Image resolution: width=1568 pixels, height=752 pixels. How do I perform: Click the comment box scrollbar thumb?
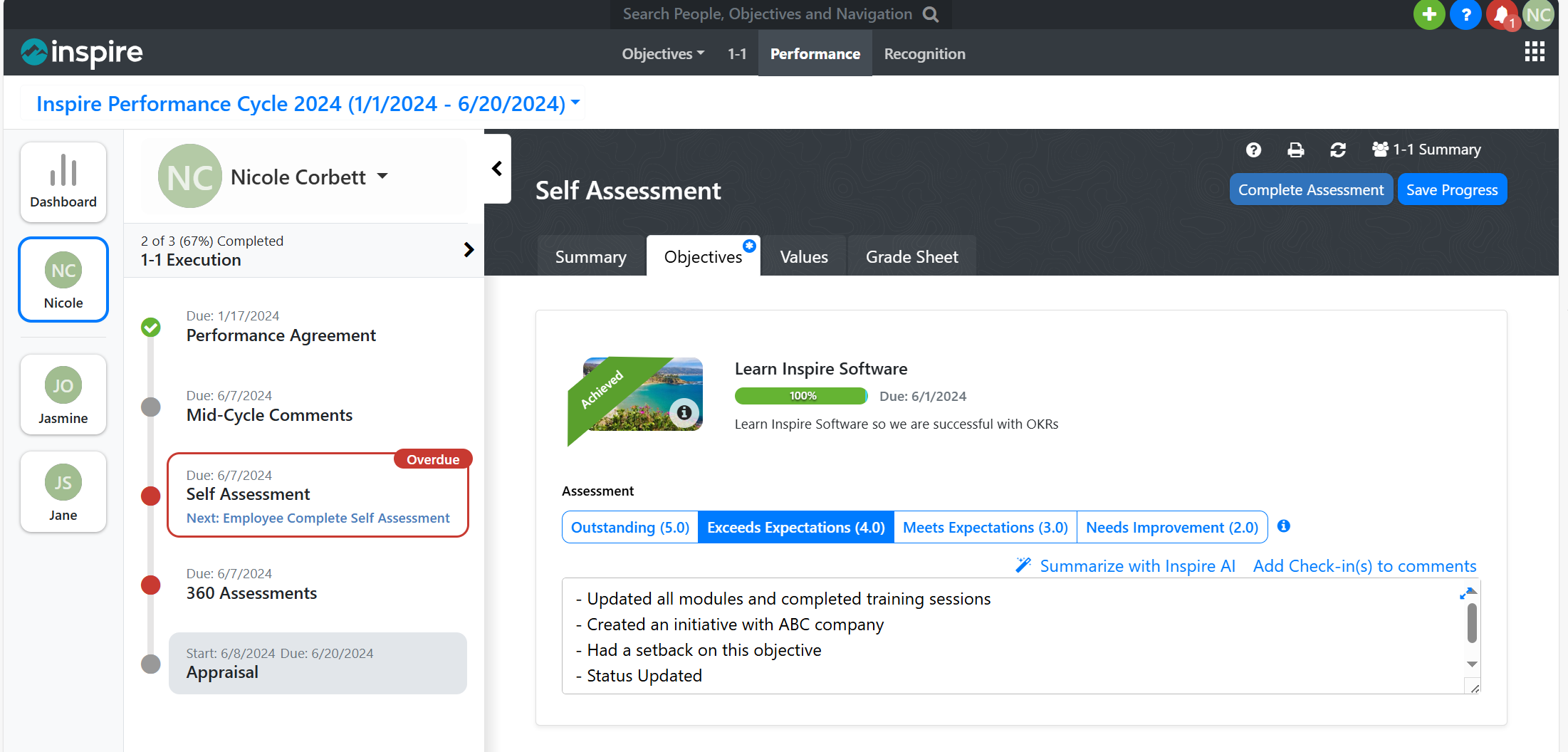(1472, 622)
